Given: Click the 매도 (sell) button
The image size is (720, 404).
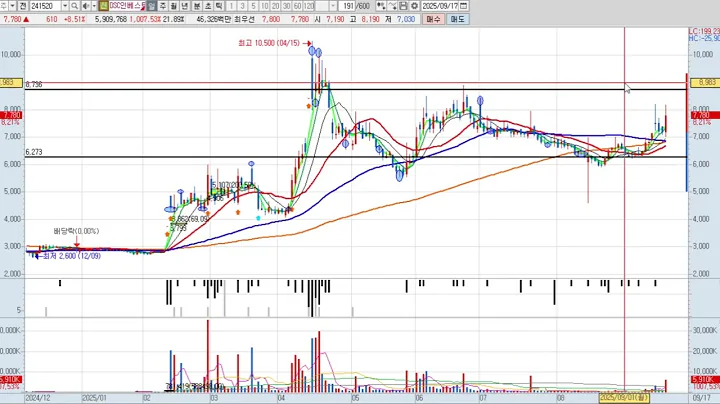Looking at the screenshot, I should click(x=457, y=19).
